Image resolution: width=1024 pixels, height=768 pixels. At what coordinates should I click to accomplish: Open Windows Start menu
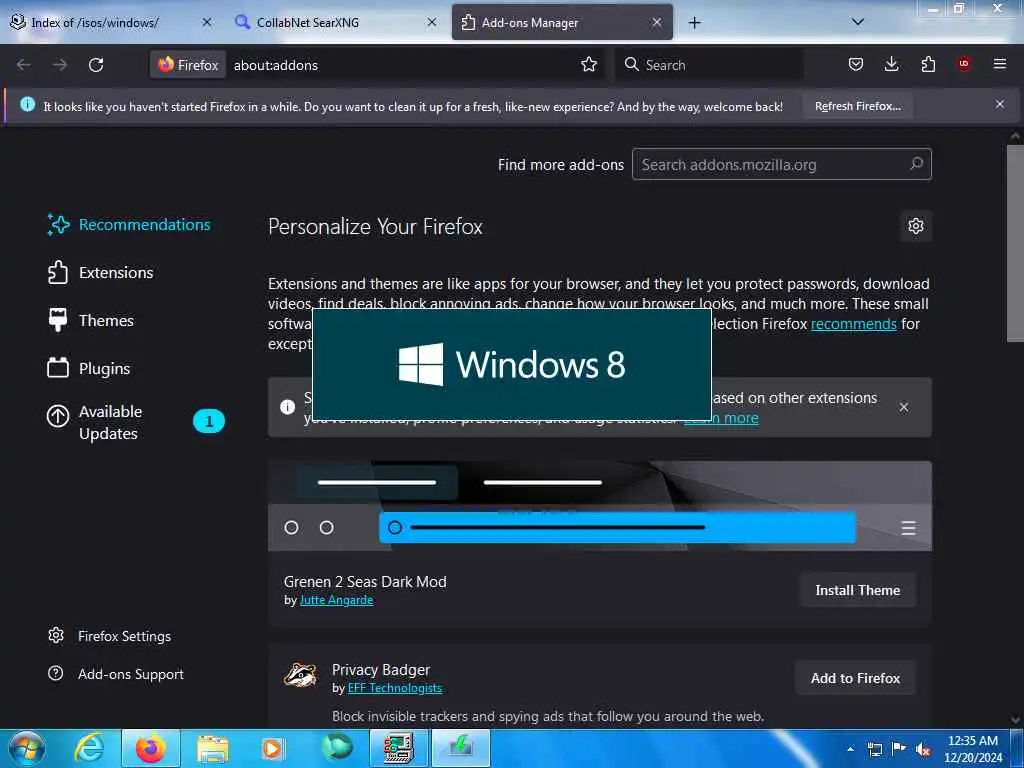(26, 748)
